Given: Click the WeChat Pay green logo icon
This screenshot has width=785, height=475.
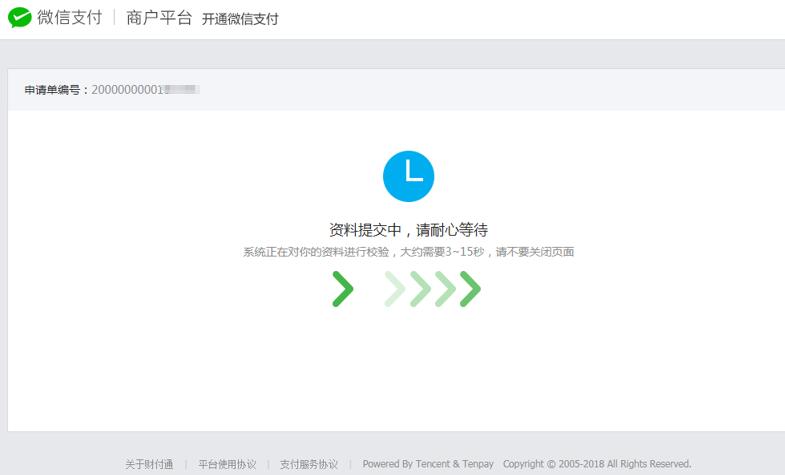Looking at the screenshot, I should pyautogui.click(x=20, y=18).
